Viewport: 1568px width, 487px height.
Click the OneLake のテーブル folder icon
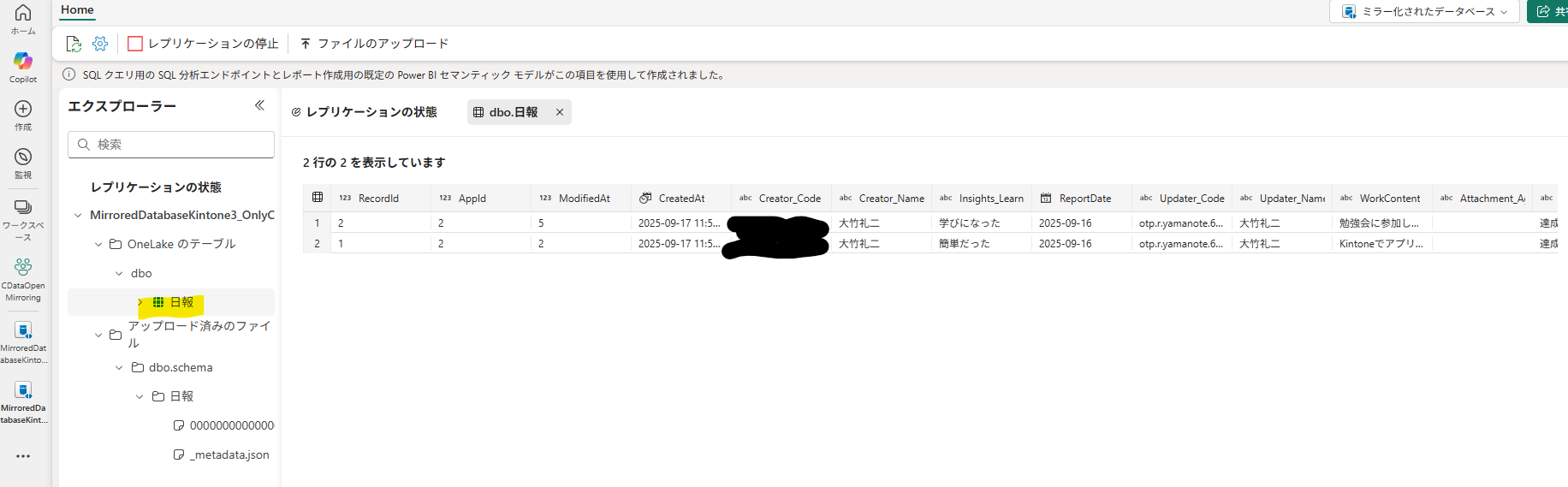[116, 245]
